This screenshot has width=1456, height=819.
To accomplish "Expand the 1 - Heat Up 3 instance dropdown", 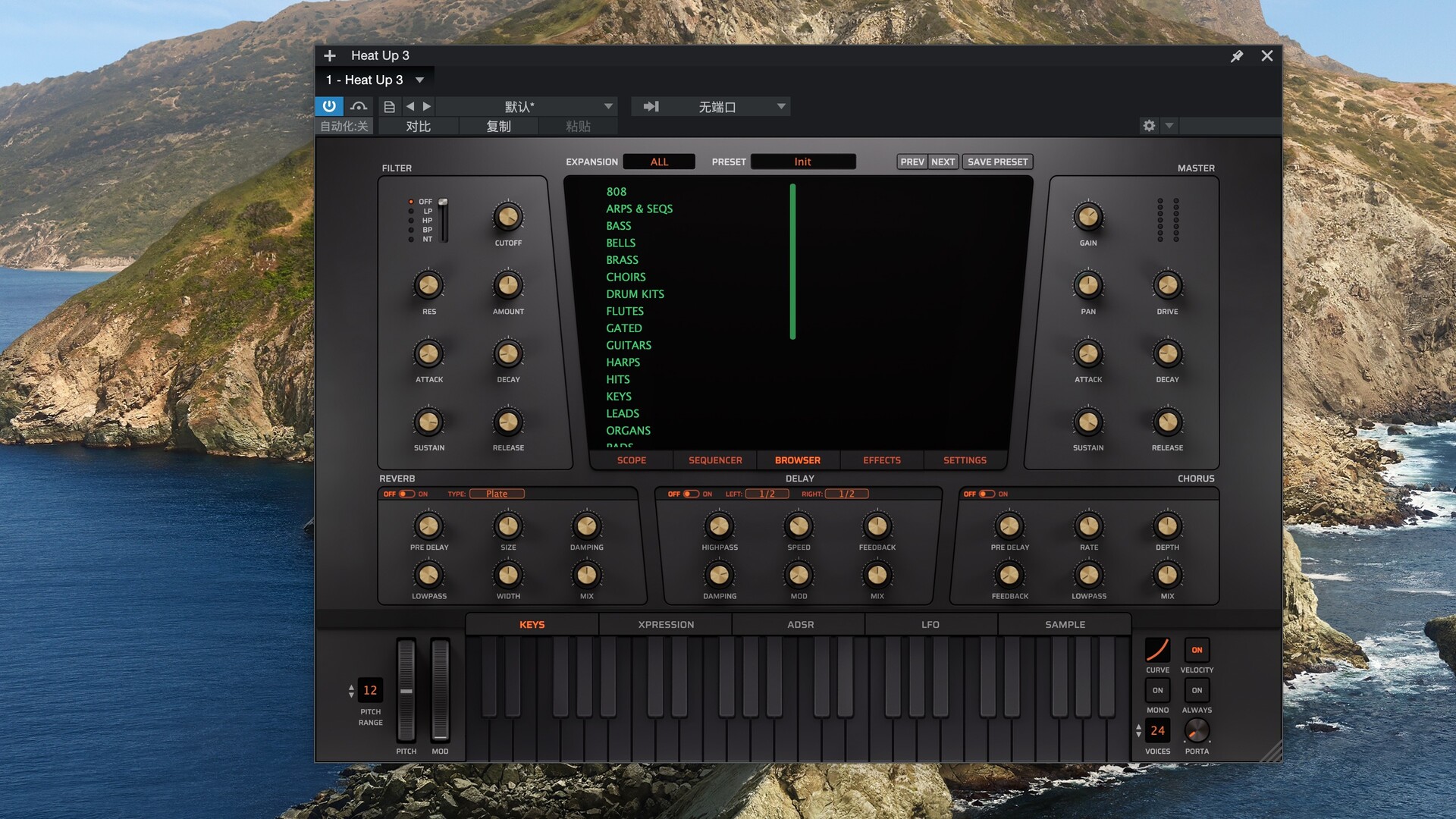I will [x=419, y=80].
